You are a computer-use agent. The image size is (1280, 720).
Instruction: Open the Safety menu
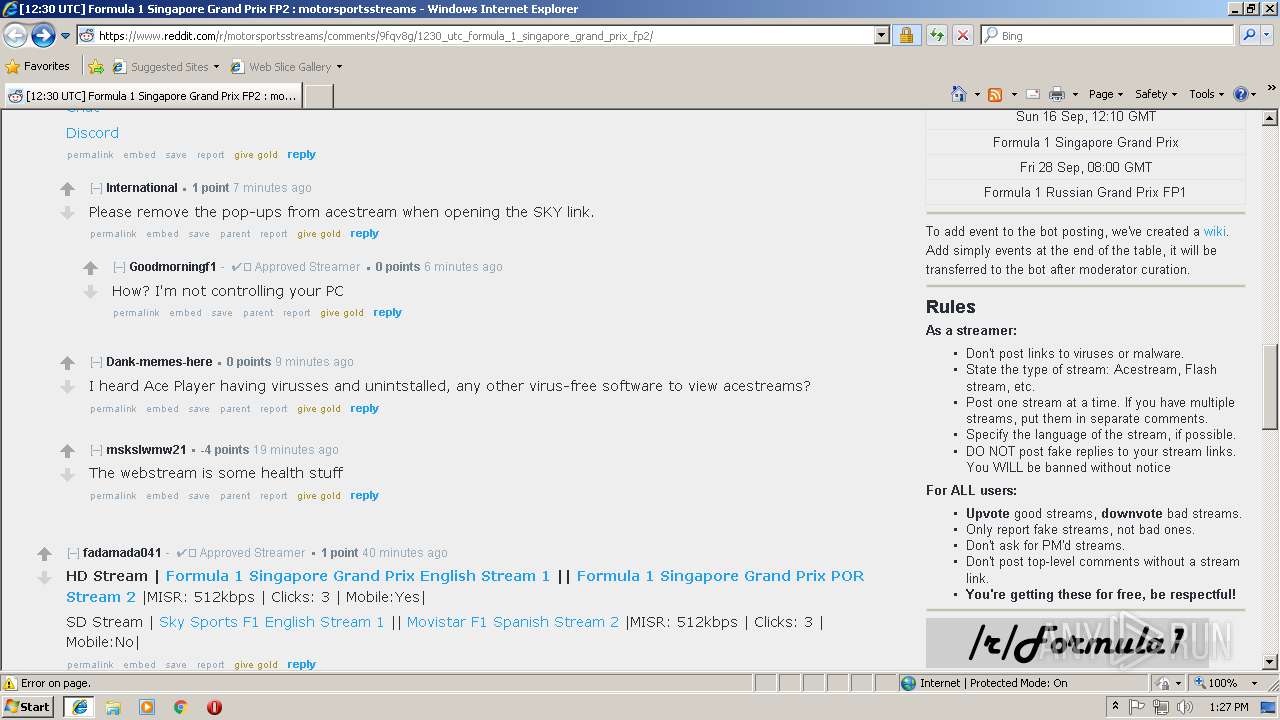click(x=1155, y=94)
